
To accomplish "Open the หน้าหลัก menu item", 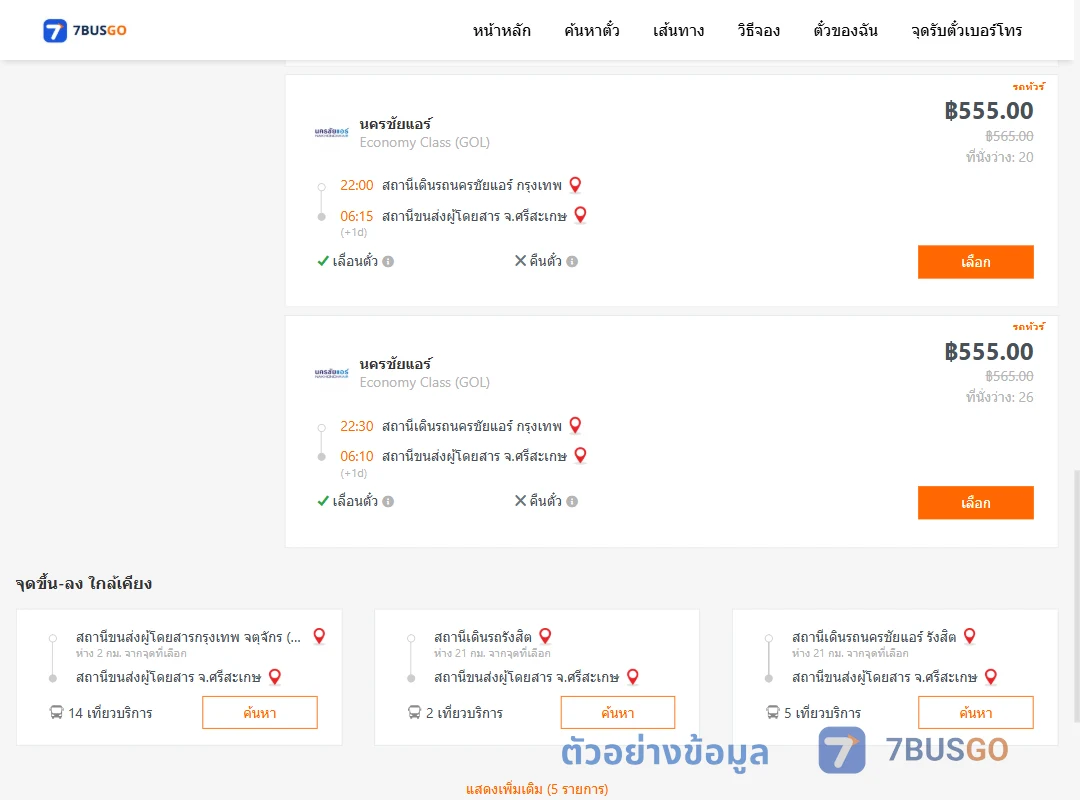I will click(x=501, y=30).
